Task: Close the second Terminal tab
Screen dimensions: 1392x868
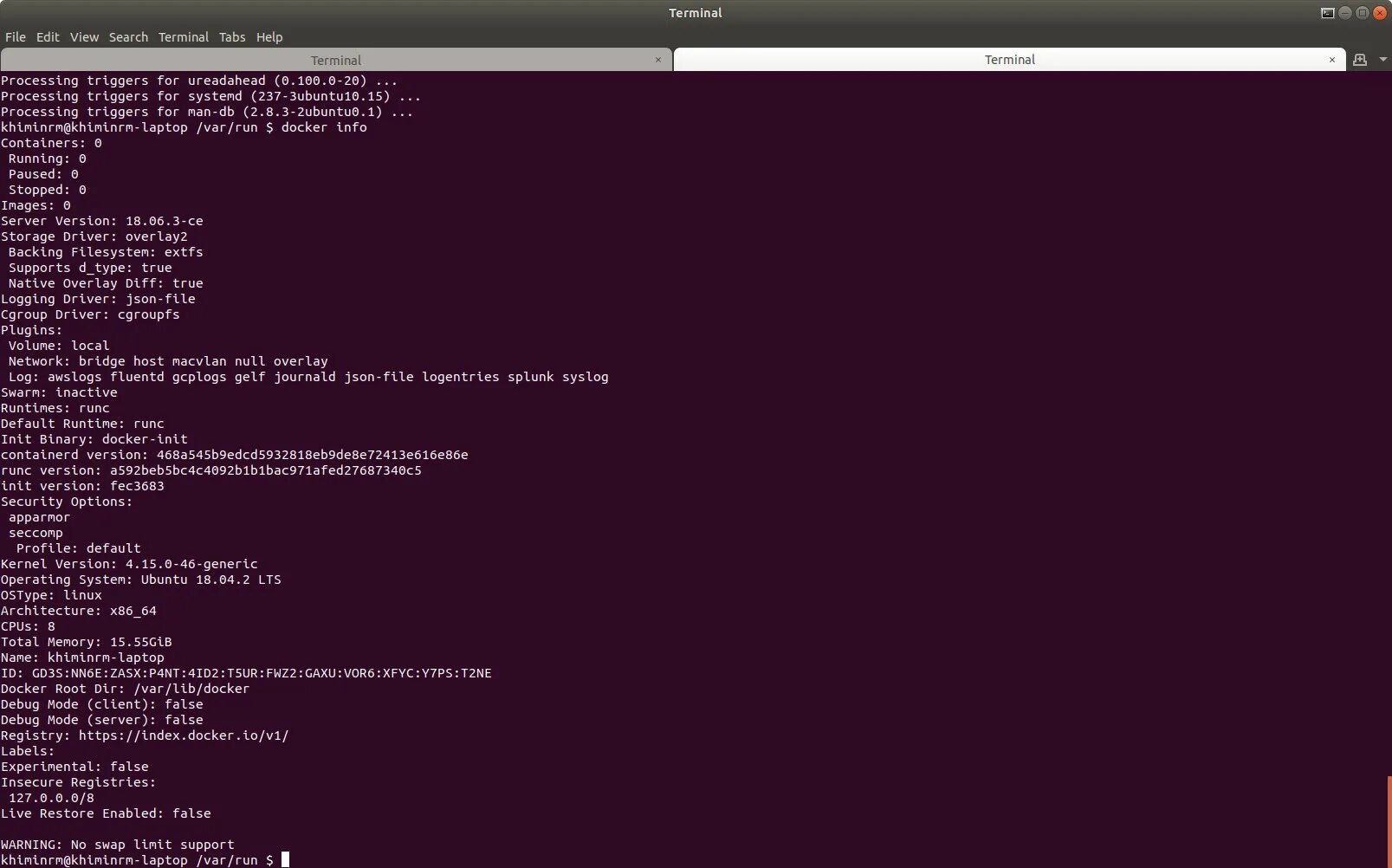Action: [x=1332, y=60]
